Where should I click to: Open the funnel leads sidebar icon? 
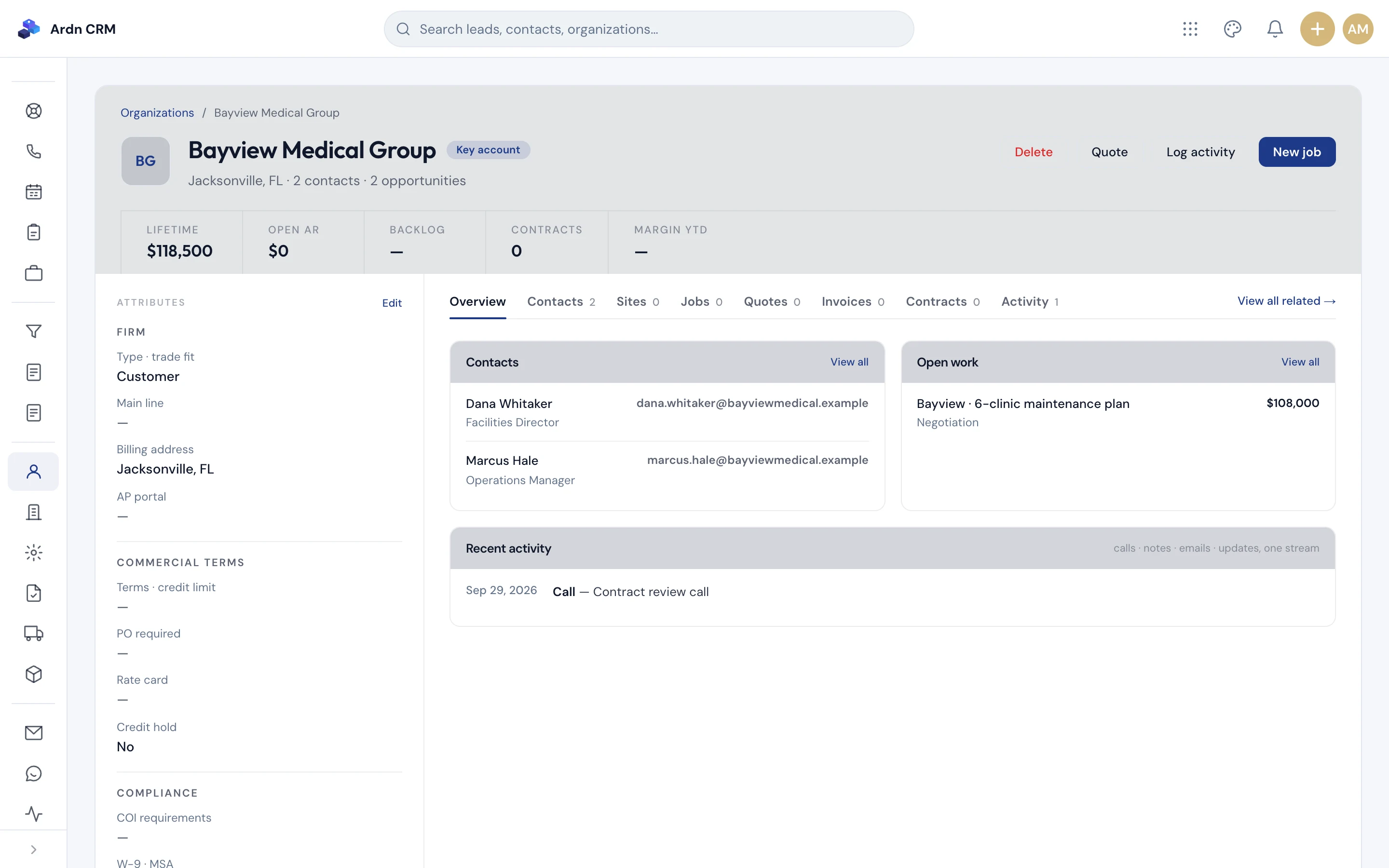(33, 331)
